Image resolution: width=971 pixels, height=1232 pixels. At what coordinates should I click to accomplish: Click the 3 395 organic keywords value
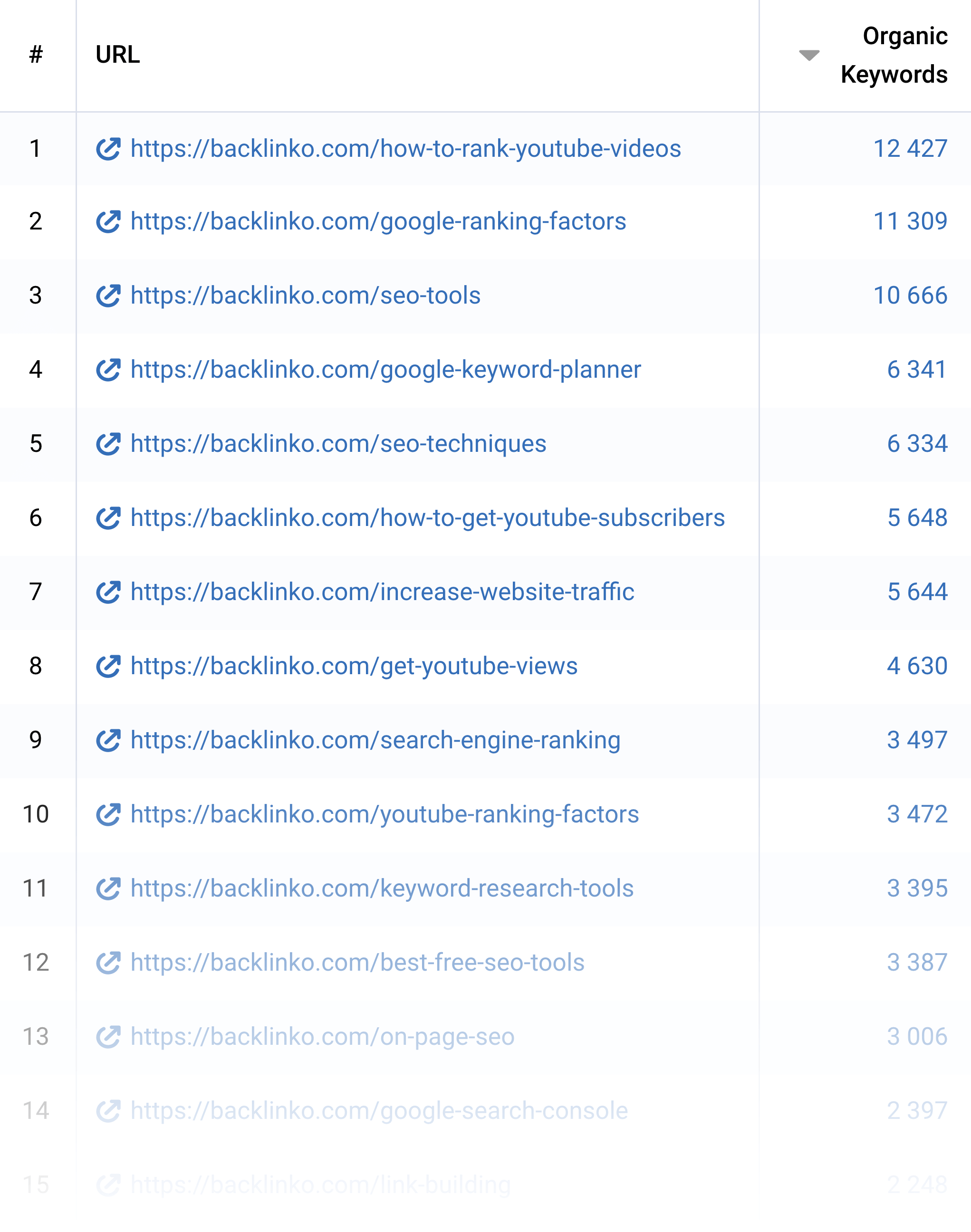[x=917, y=889]
